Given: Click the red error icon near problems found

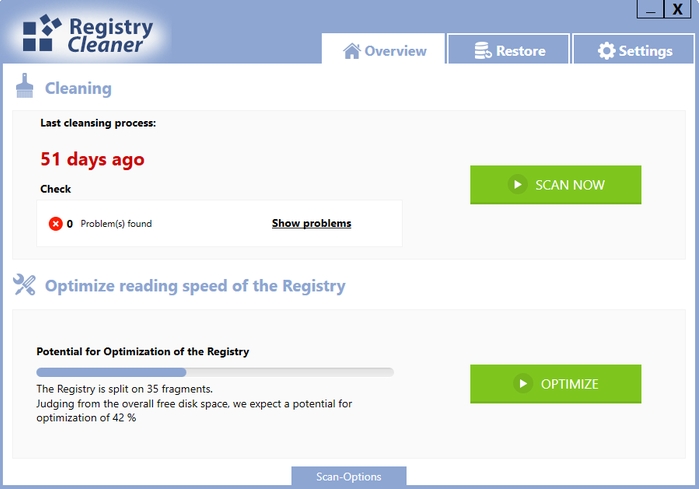Looking at the screenshot, I should 56,223.
